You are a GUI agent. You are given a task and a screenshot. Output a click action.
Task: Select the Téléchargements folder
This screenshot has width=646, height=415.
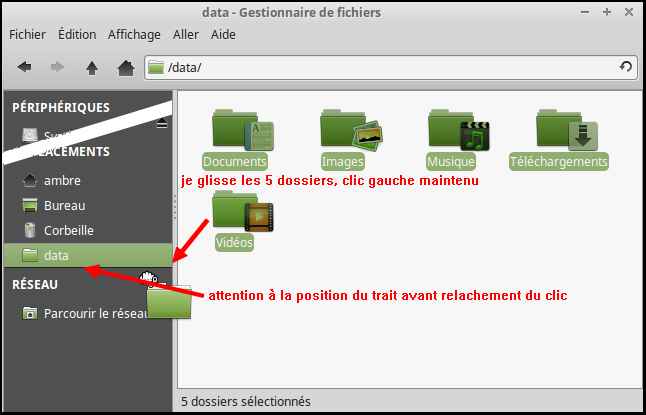click(559, 140)
